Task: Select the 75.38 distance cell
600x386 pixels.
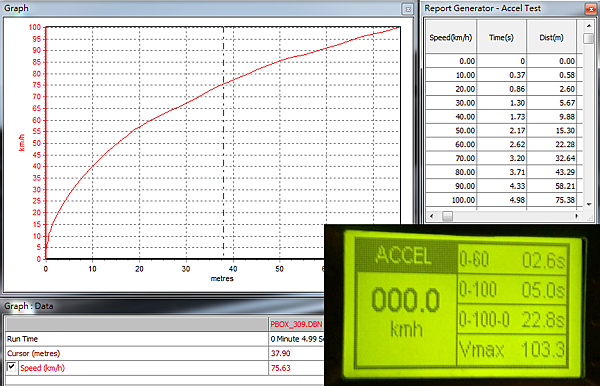Action: click(x=551, y=200)
